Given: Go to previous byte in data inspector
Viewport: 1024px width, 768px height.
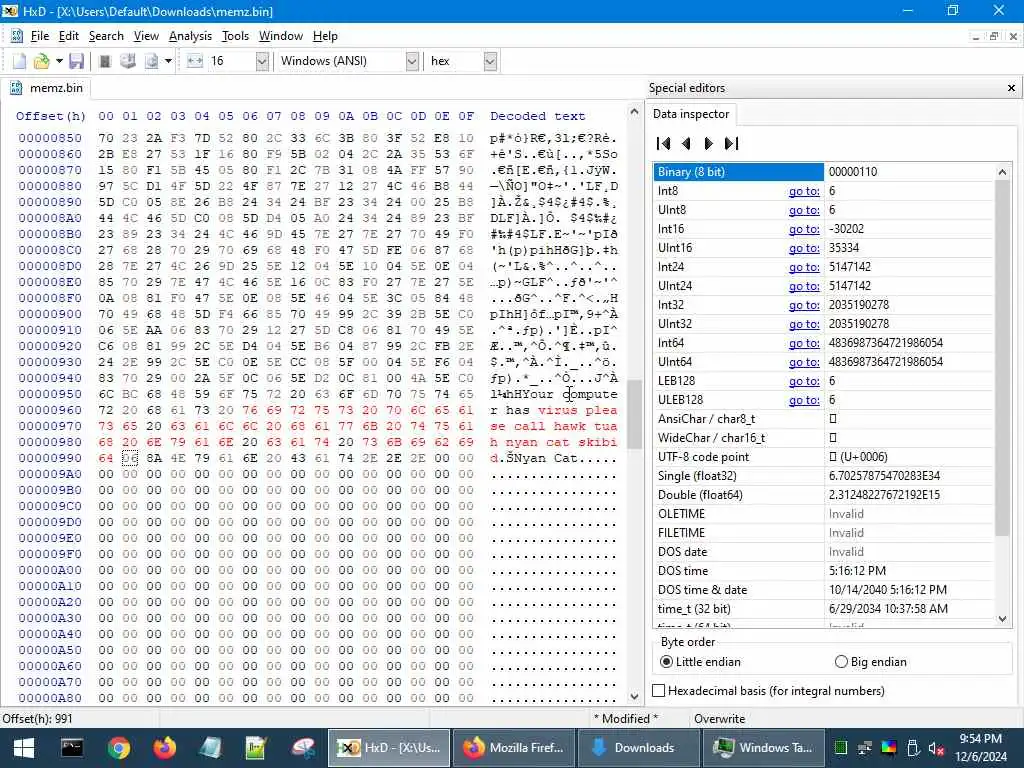Looking at the screenshot, I should [x=686, y=144].
